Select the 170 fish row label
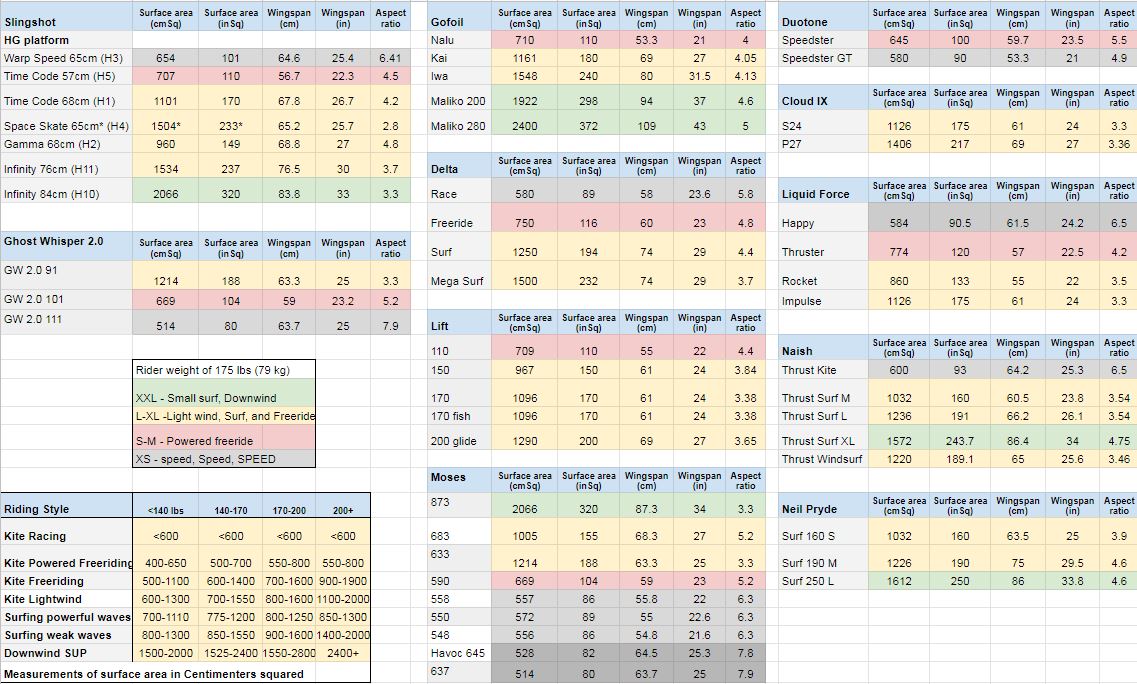 [459, 416]
